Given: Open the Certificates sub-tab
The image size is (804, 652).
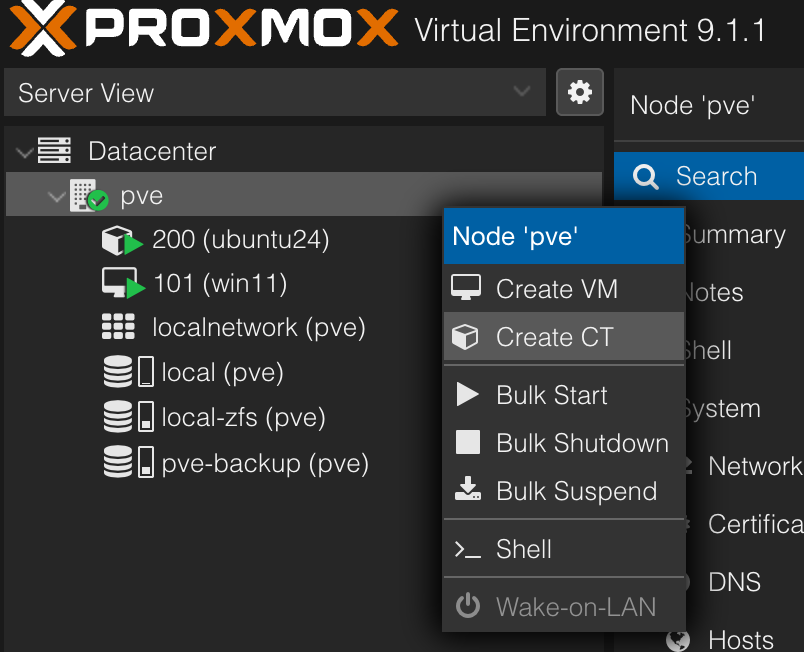Looking at the screenshot, I should (756, 524).
